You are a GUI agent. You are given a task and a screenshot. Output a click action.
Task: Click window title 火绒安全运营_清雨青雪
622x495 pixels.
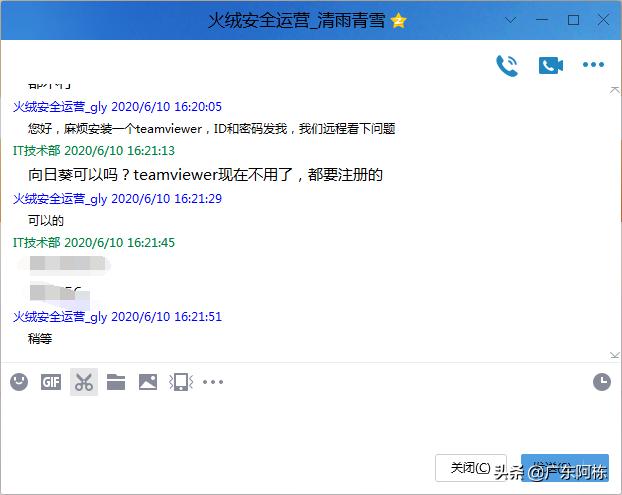297,21
